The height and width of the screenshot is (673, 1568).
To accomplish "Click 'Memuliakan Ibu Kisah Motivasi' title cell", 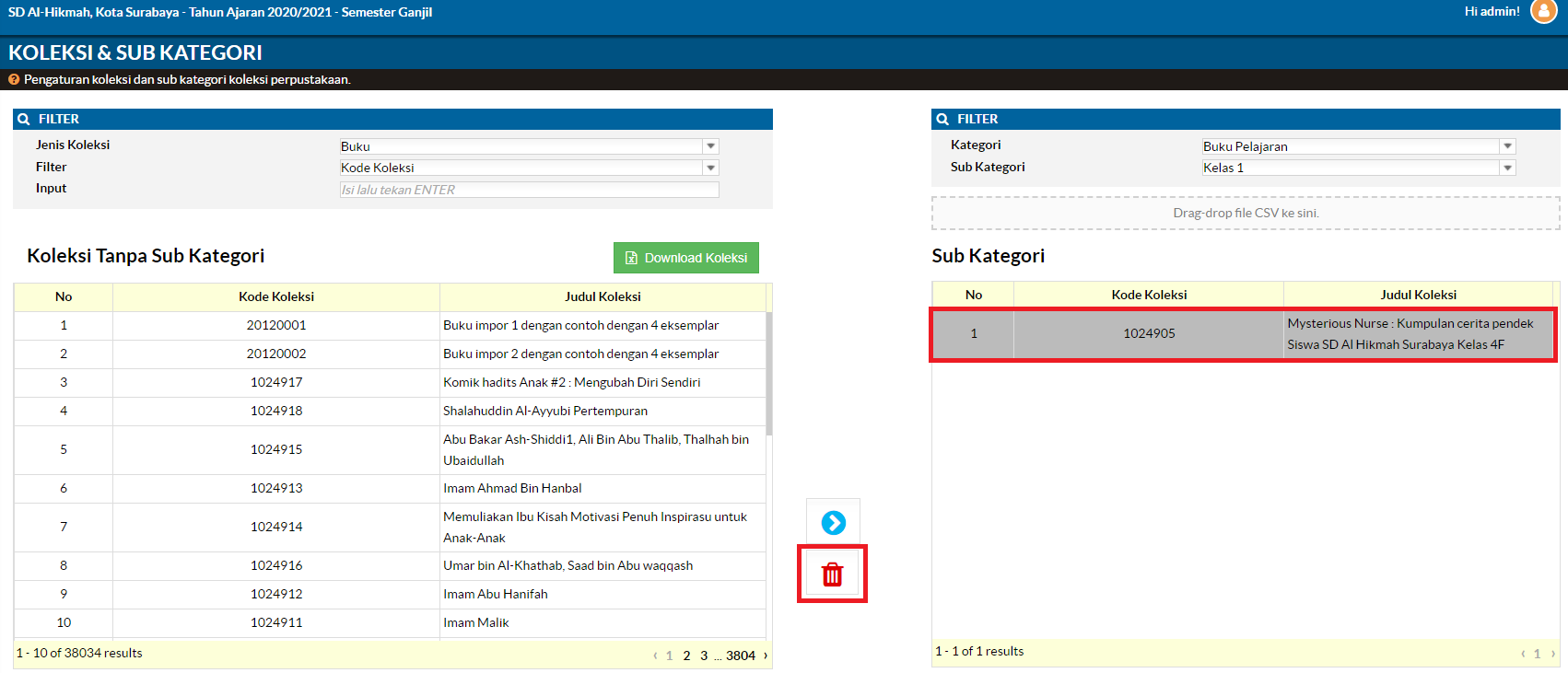I will 603,527.
